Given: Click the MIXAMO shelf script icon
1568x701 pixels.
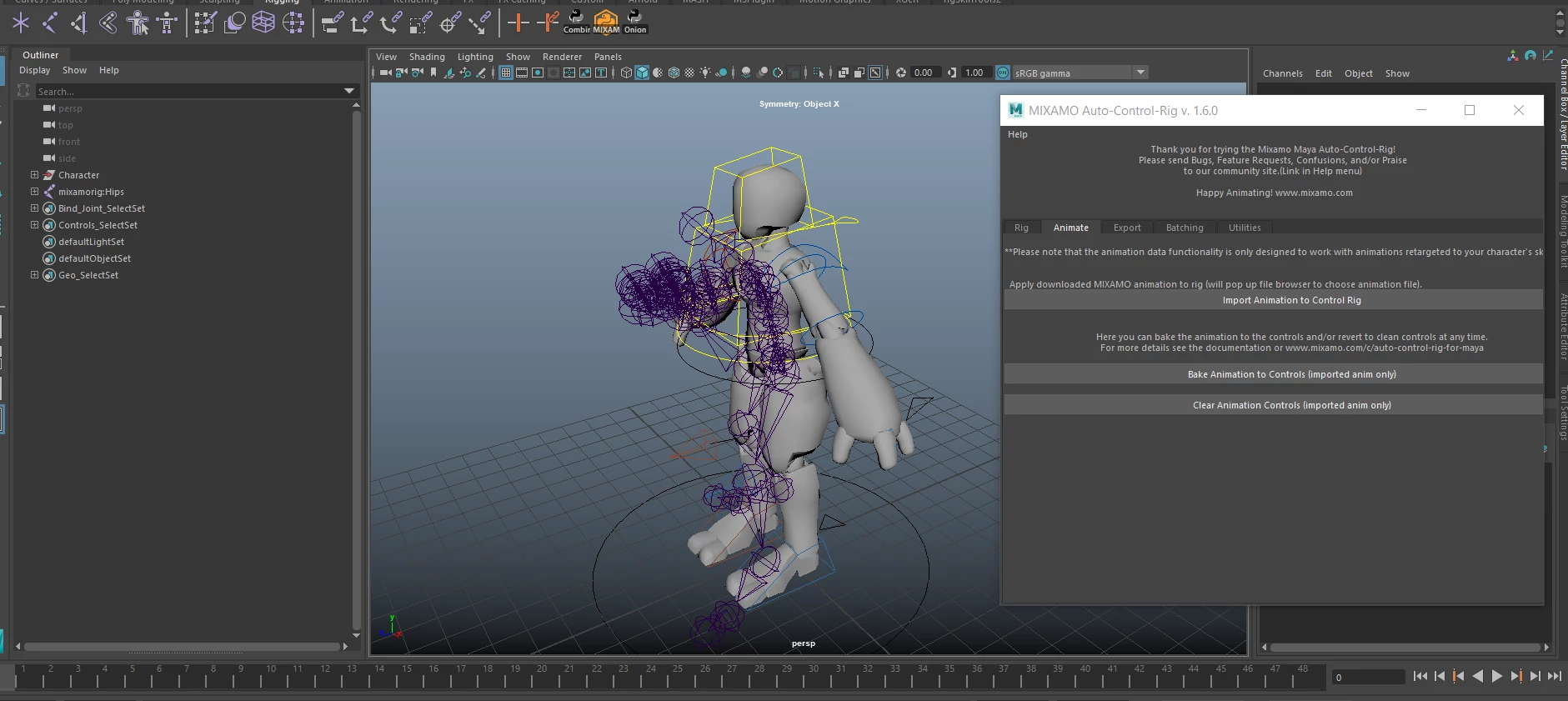Looking at the screenshot, I should pos(606,21).
